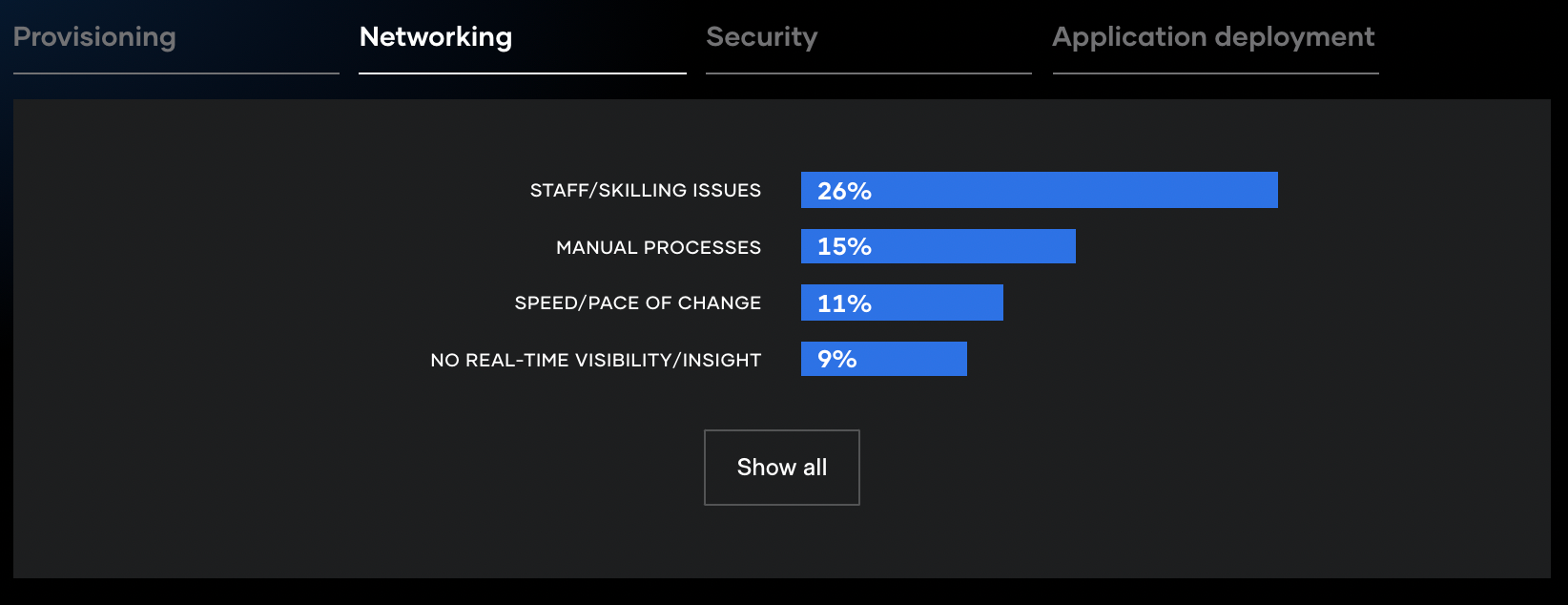Select the MANUAL PROCESSES label
This screenshot has width=1568, height=605.
point(659,247)
